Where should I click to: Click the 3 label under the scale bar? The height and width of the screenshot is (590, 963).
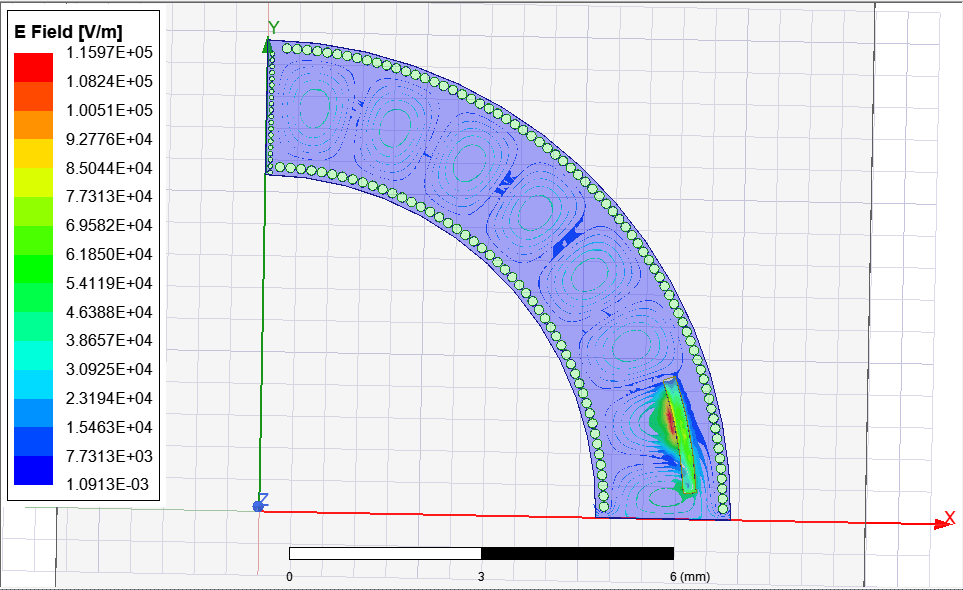(x=481, y=577)
